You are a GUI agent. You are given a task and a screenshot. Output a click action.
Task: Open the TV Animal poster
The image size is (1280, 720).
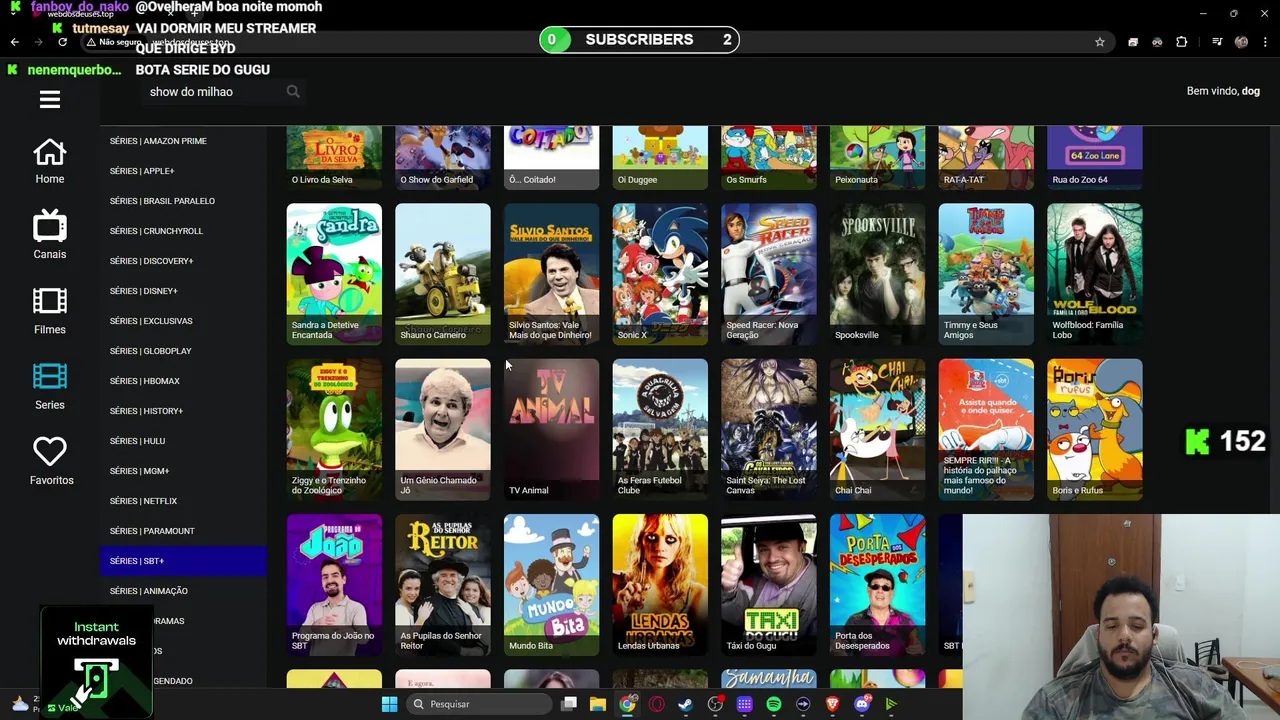pyautogui.click(x=551, y=429)
